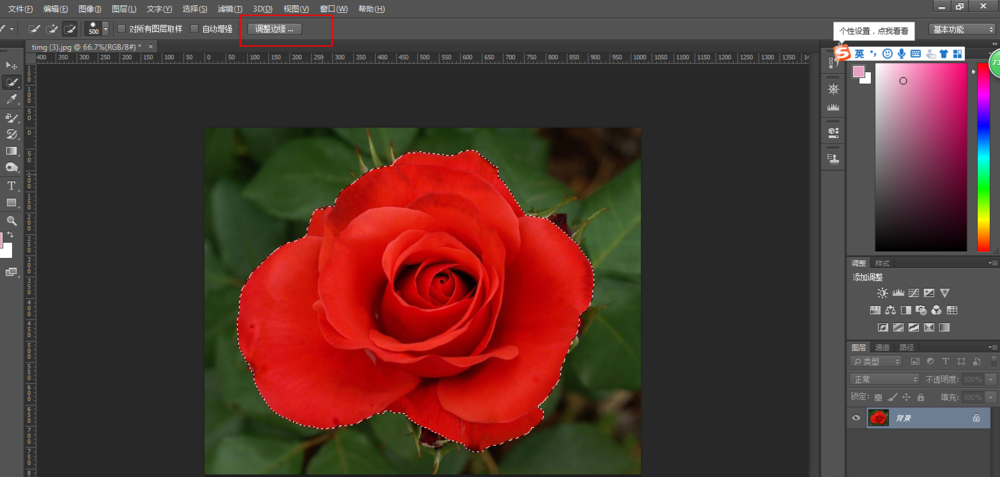Screen dimensions: 1000x477
Task: Click the pink foreground color swatch
Action: [x=858, y=72]
